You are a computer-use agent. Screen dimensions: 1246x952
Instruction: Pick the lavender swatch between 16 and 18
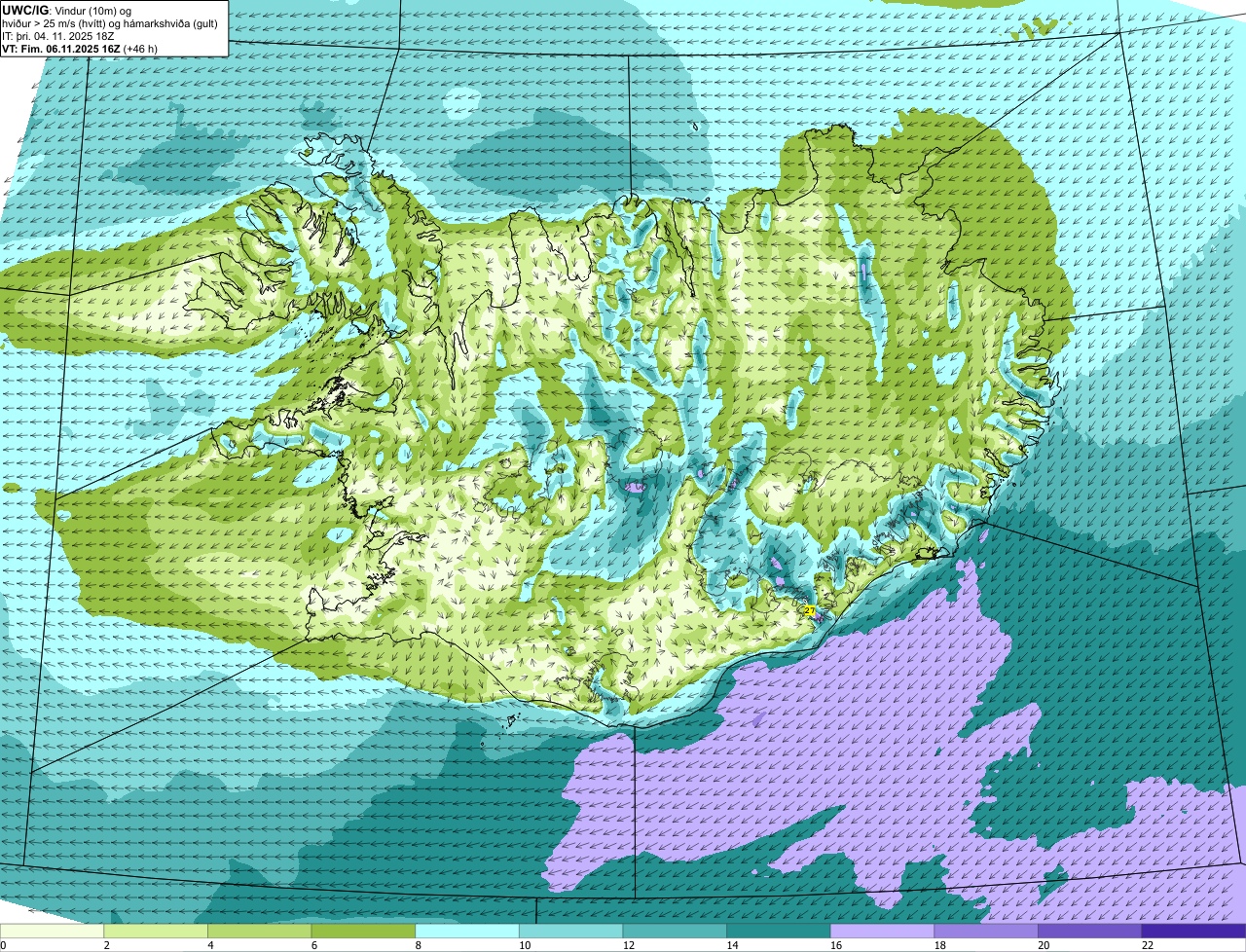882,931
